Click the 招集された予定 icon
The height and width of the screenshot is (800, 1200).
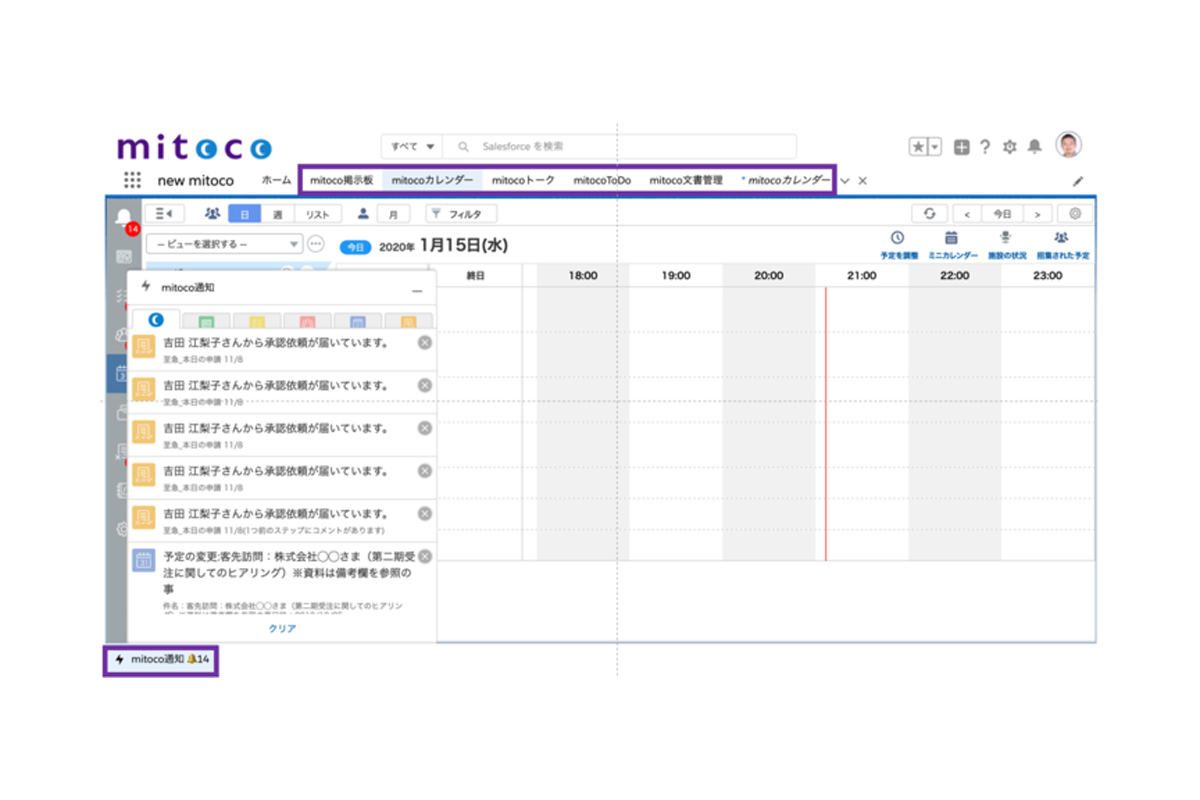point(1061,238)
